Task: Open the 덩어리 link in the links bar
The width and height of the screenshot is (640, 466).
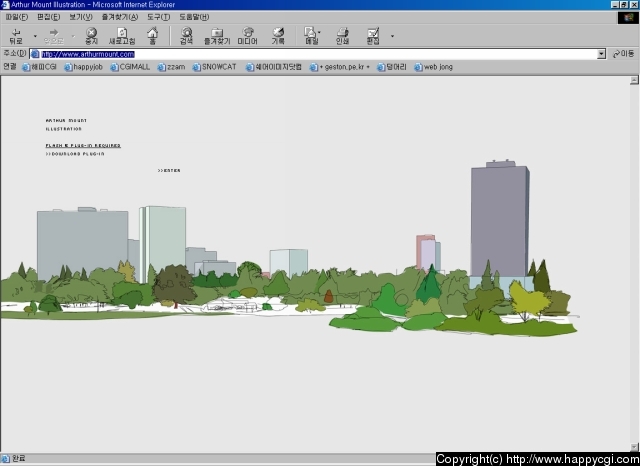Action: 391,67
